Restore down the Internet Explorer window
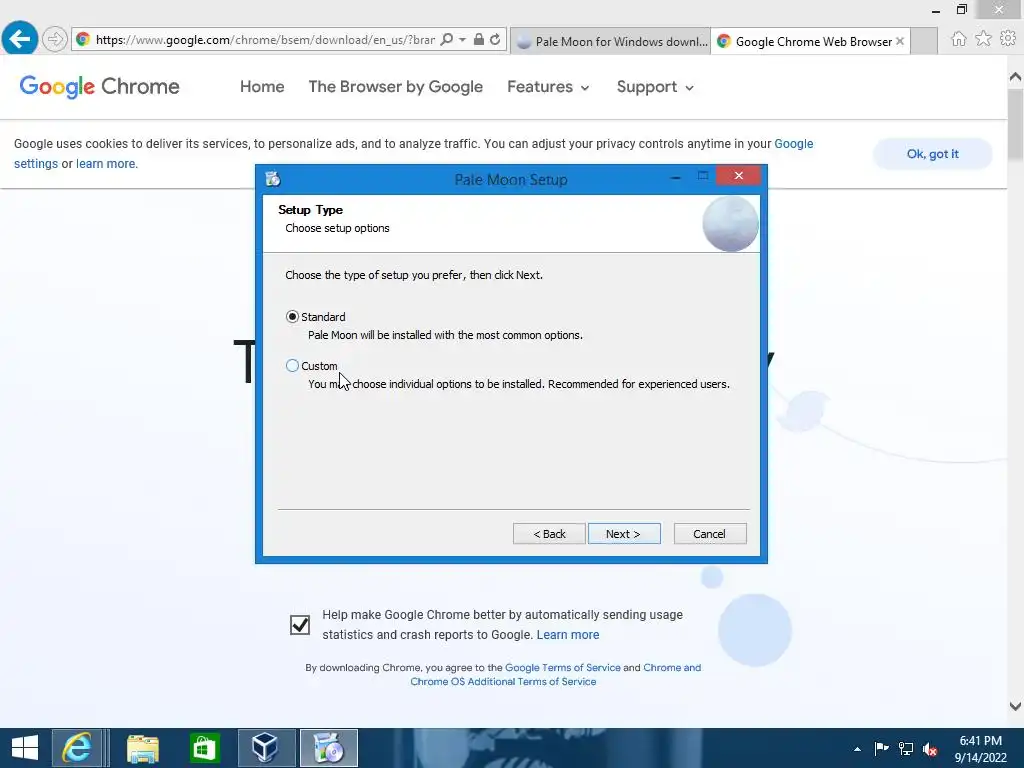This screenshot has width=1024, height=768. pyautogui.click(x=962, y=10)
